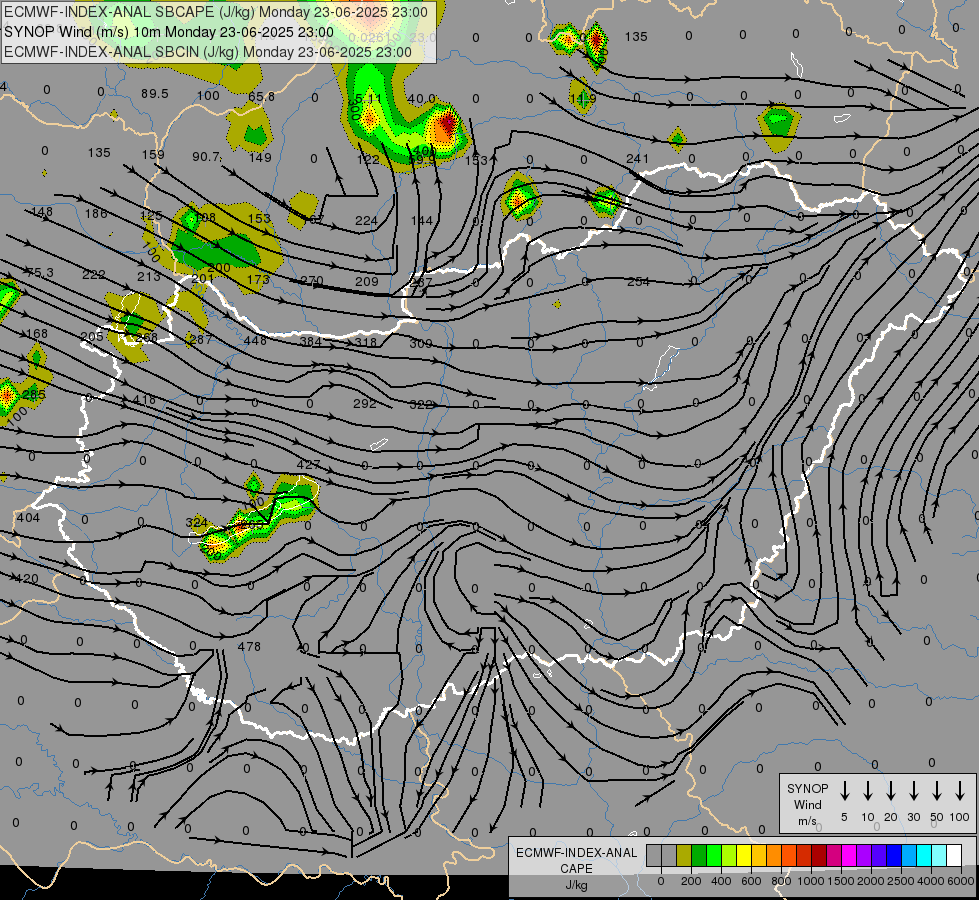Click the 222 value on the map
979x900 pixels.
94,274
